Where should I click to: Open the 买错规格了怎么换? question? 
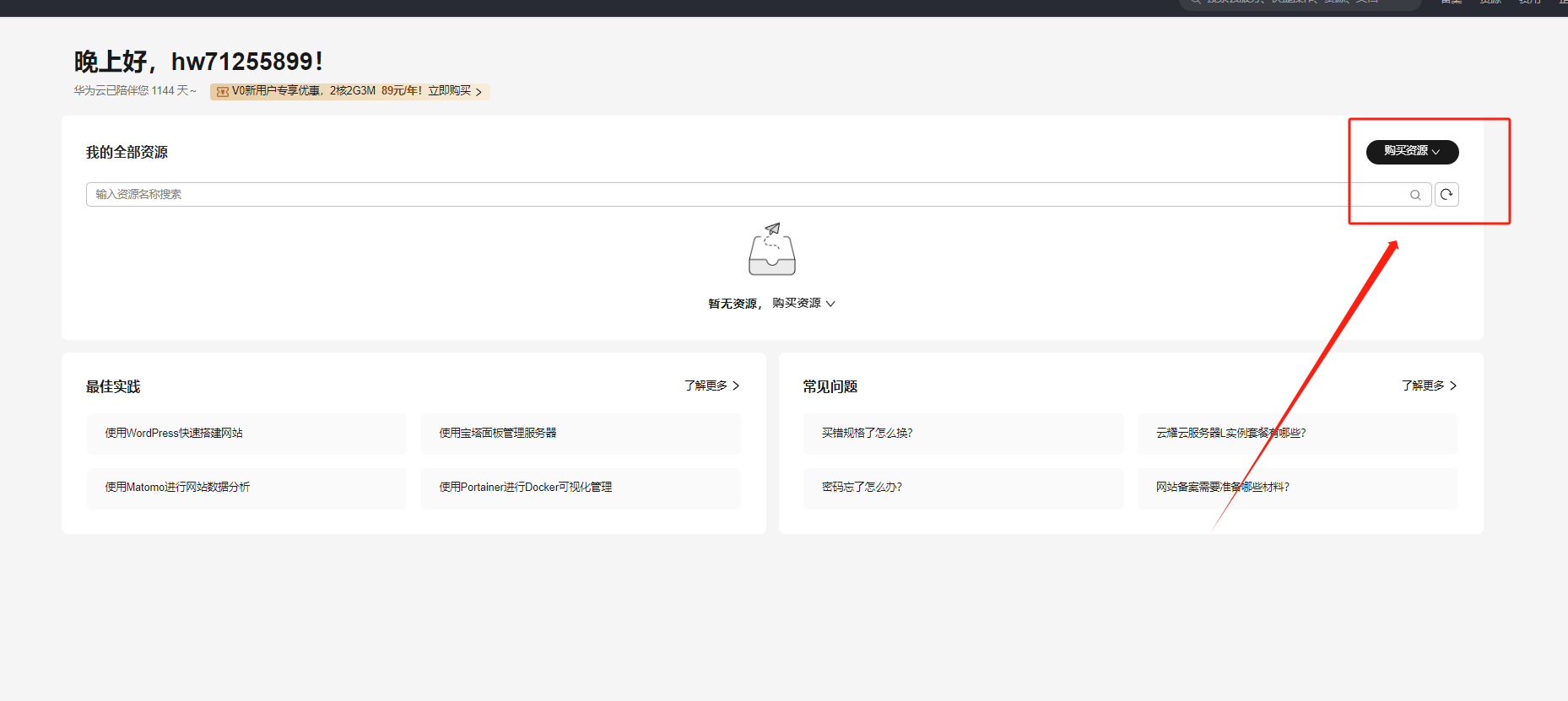point(963,434)
